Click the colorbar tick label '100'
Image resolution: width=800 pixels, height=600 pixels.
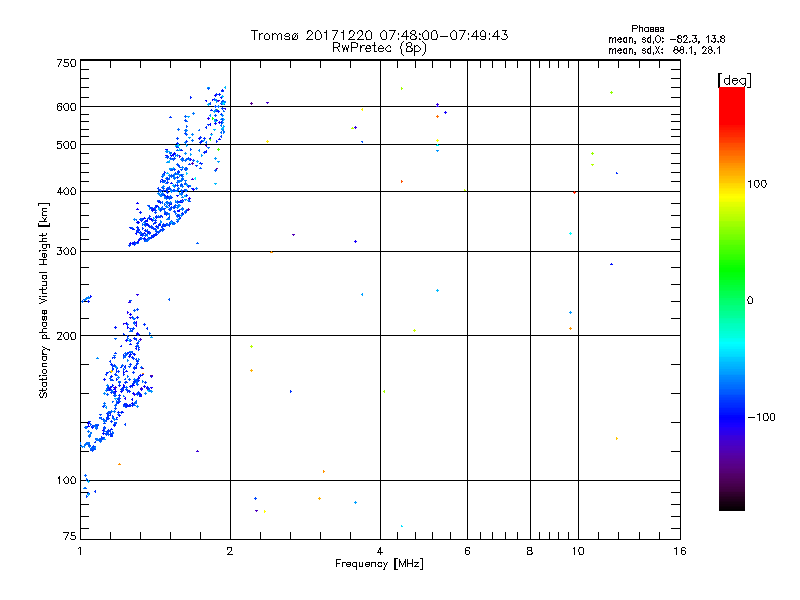click(x=757, y=184)
